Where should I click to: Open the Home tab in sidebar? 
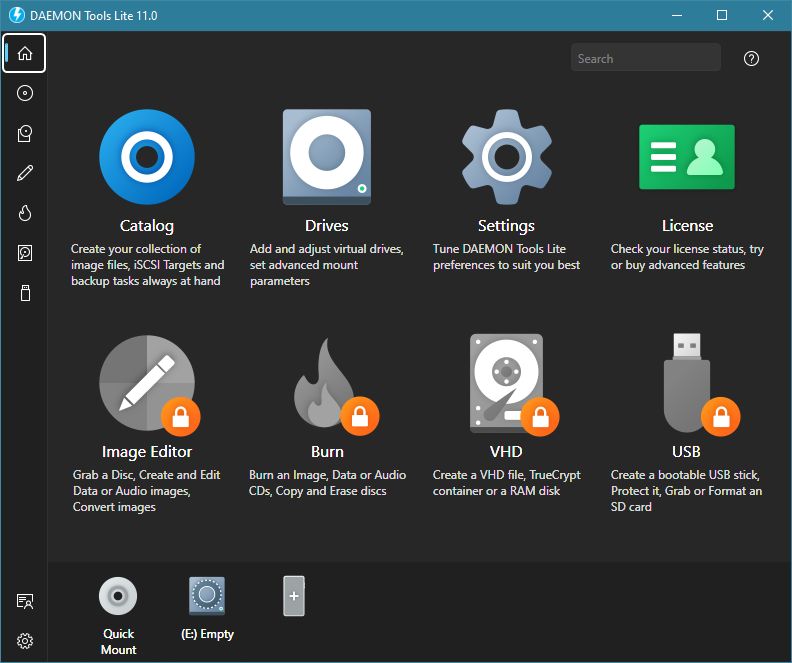[24, 53]
